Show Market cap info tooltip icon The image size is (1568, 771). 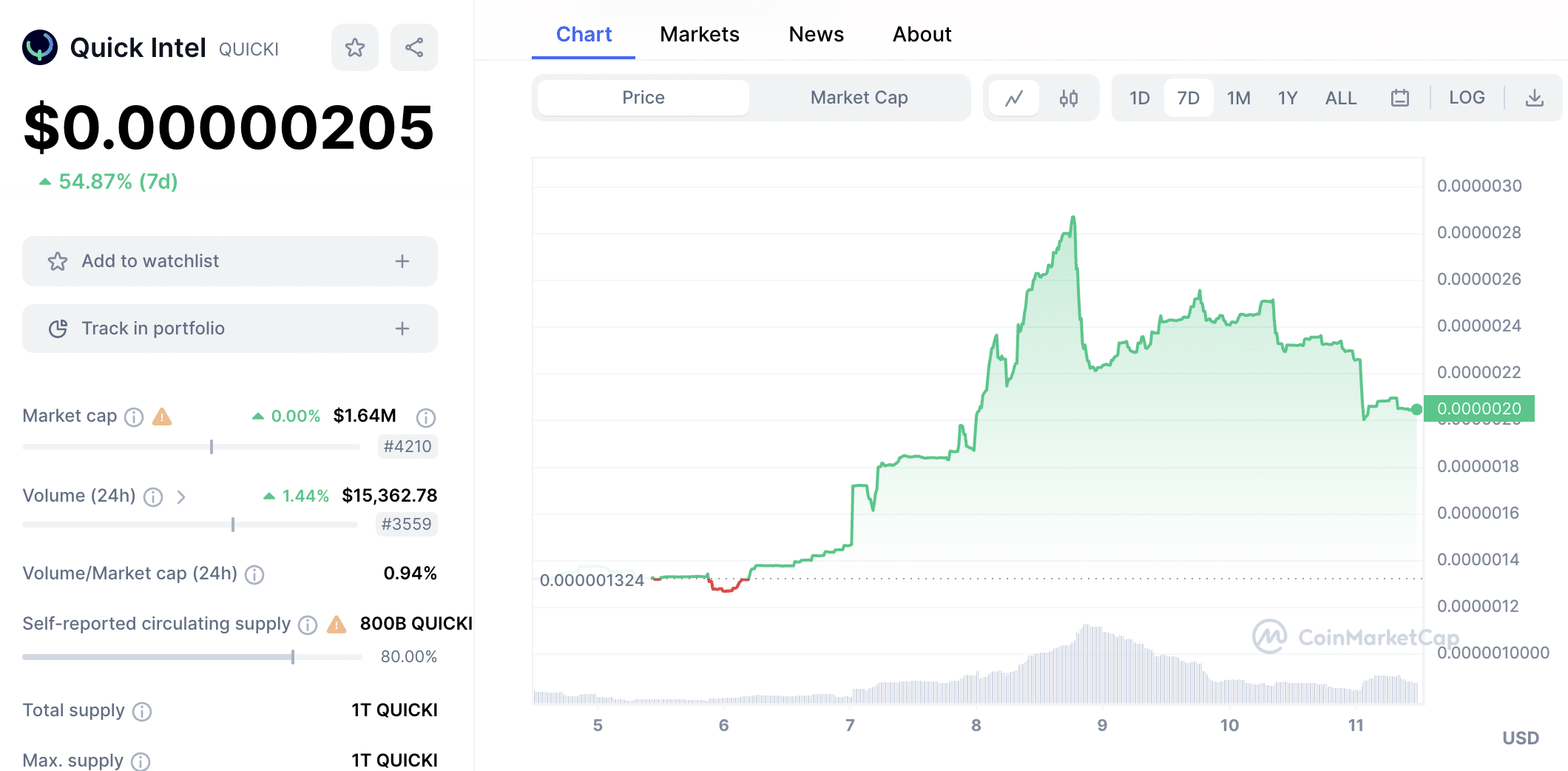pyautogui.click(x=134, y=417)
